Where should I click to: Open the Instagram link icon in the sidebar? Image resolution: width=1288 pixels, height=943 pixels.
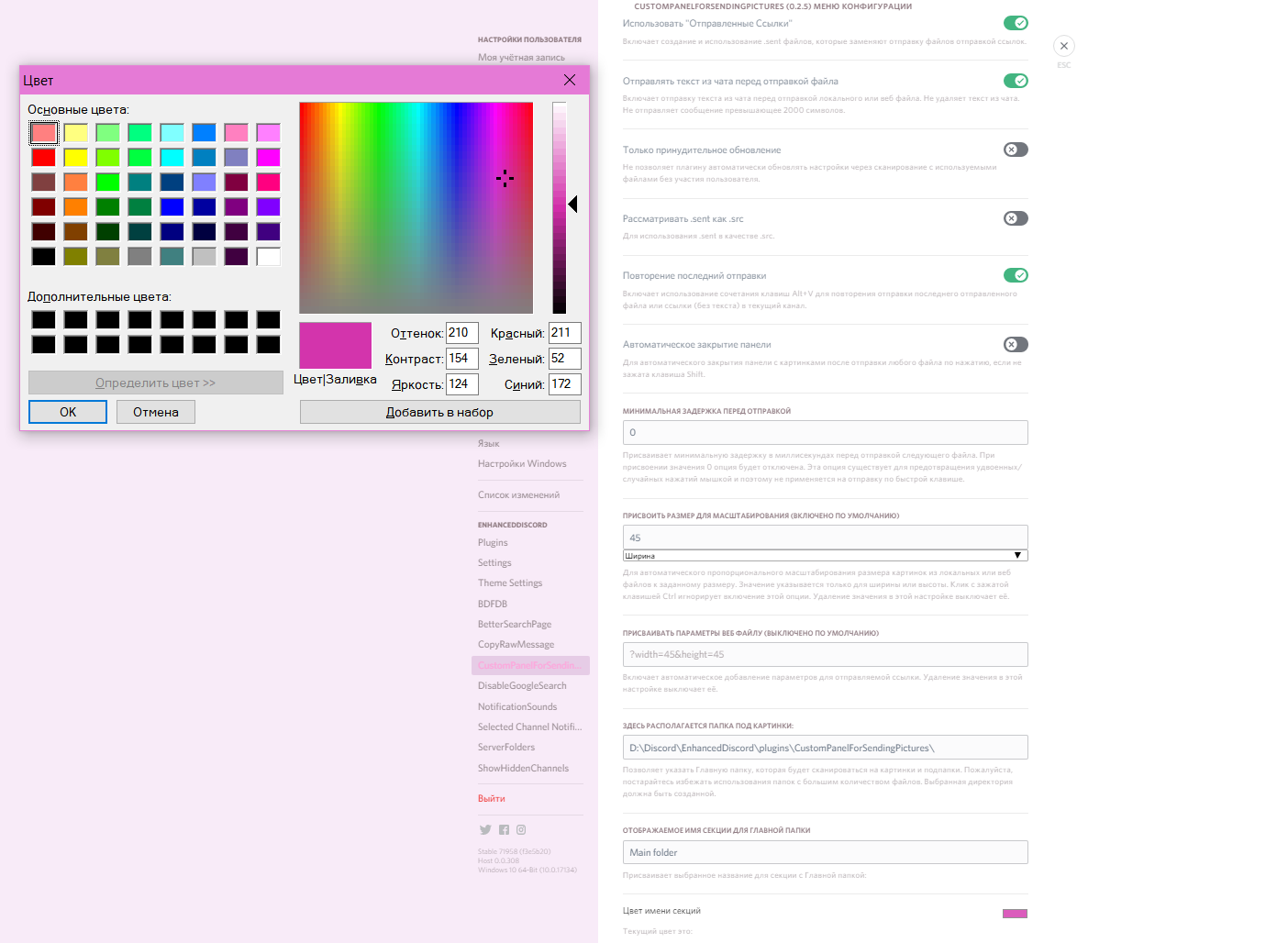[x=521, y=829]
